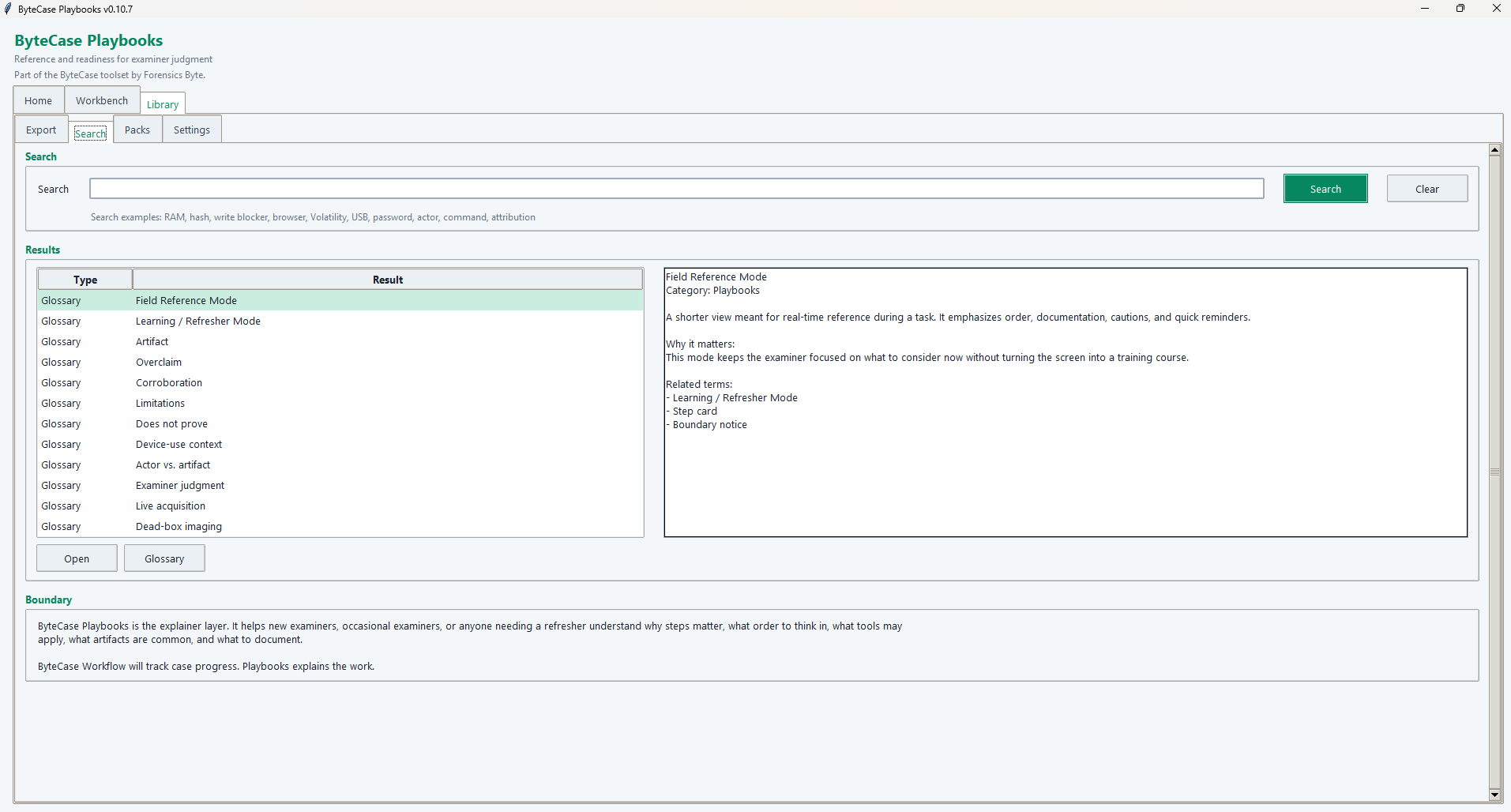Click 'Step card' in related terms
1511x812 pixels.
[x=695, y=411]
